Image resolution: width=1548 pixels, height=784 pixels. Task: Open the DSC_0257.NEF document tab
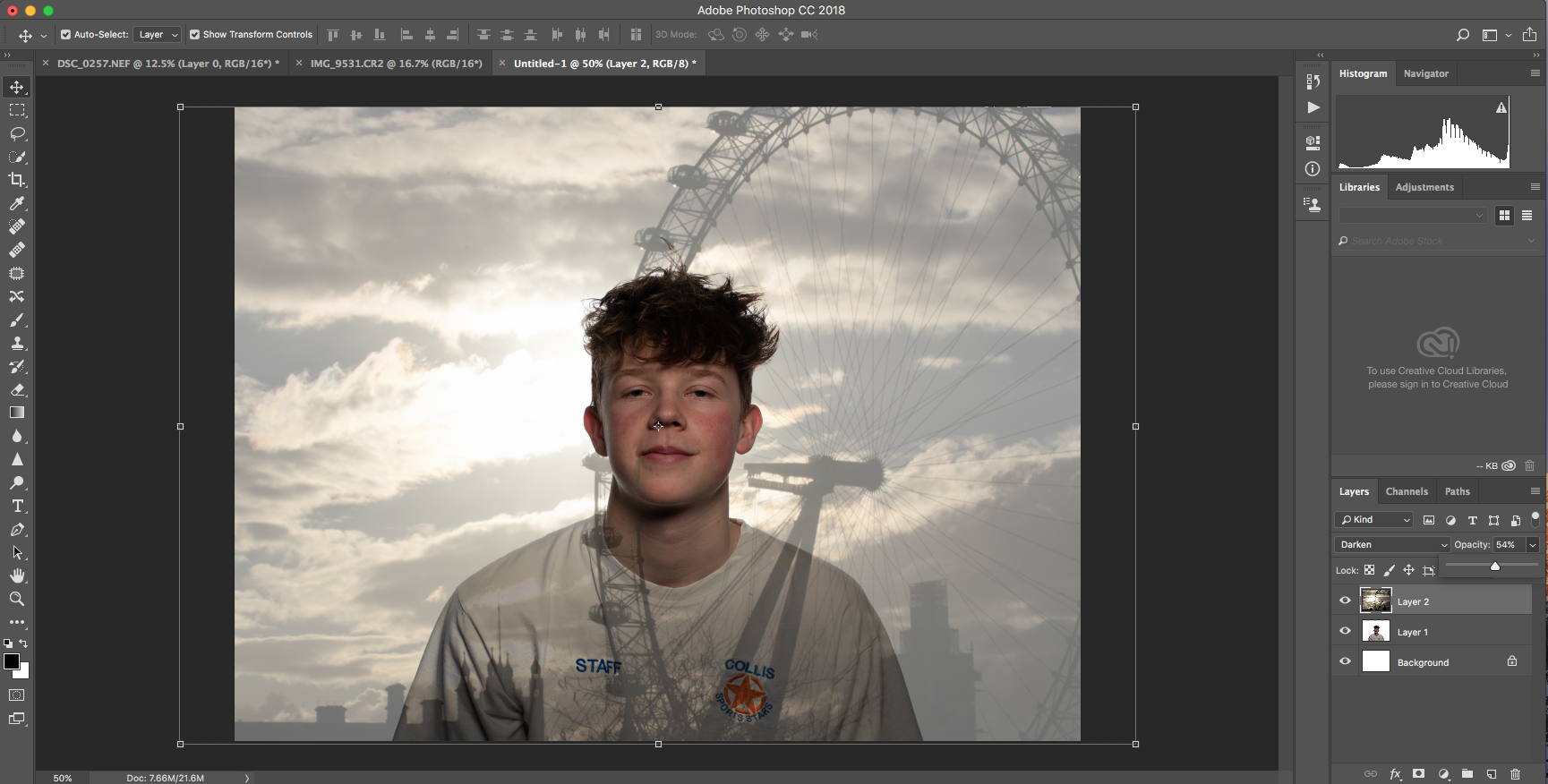tap(167, 64)
